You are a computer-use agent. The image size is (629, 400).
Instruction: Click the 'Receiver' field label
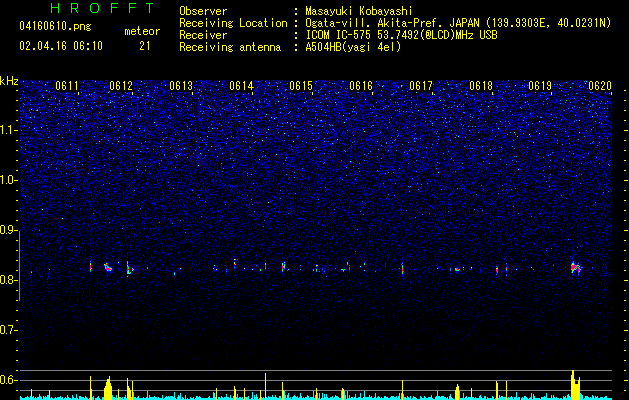203,35
